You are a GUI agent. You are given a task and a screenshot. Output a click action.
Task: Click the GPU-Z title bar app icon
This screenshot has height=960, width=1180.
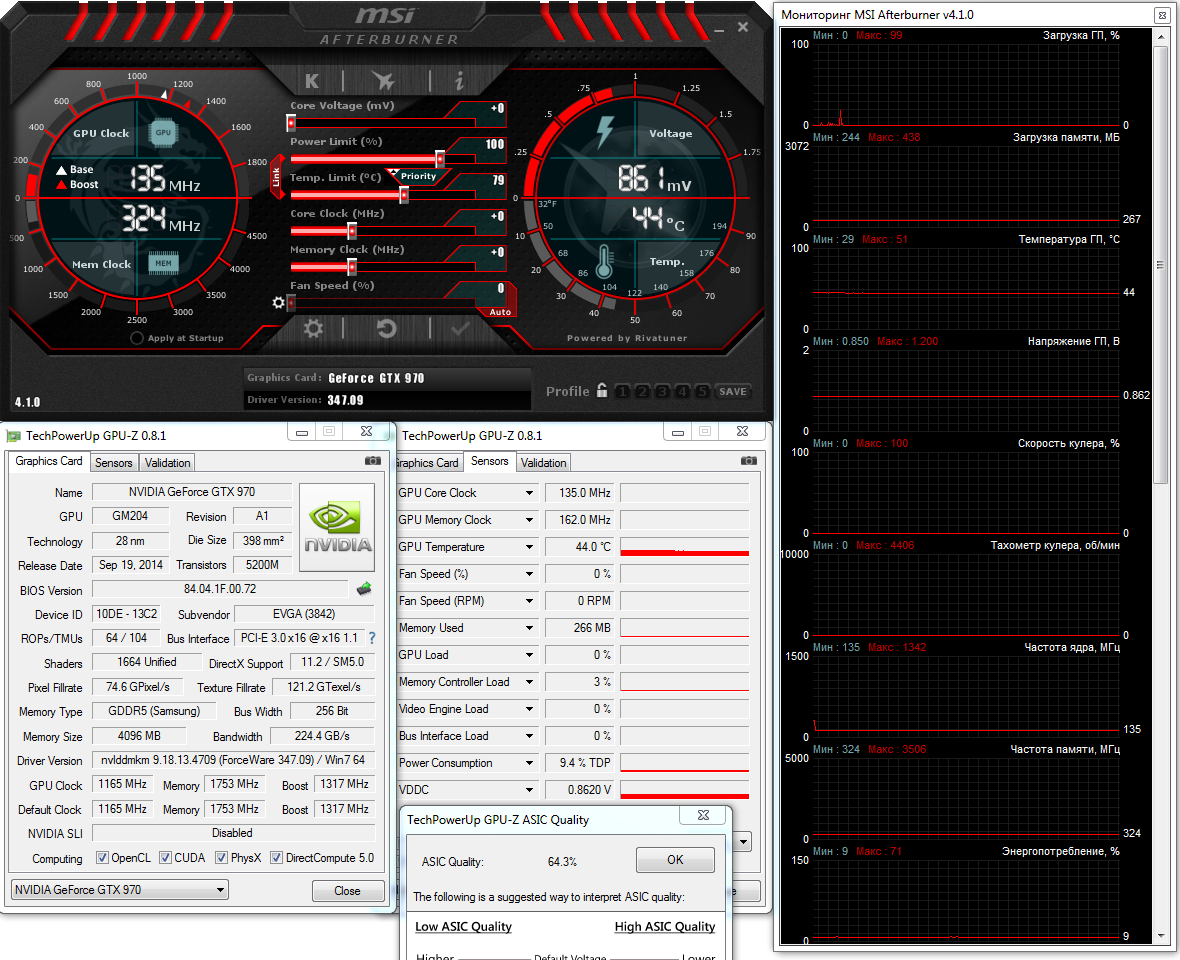14,436
